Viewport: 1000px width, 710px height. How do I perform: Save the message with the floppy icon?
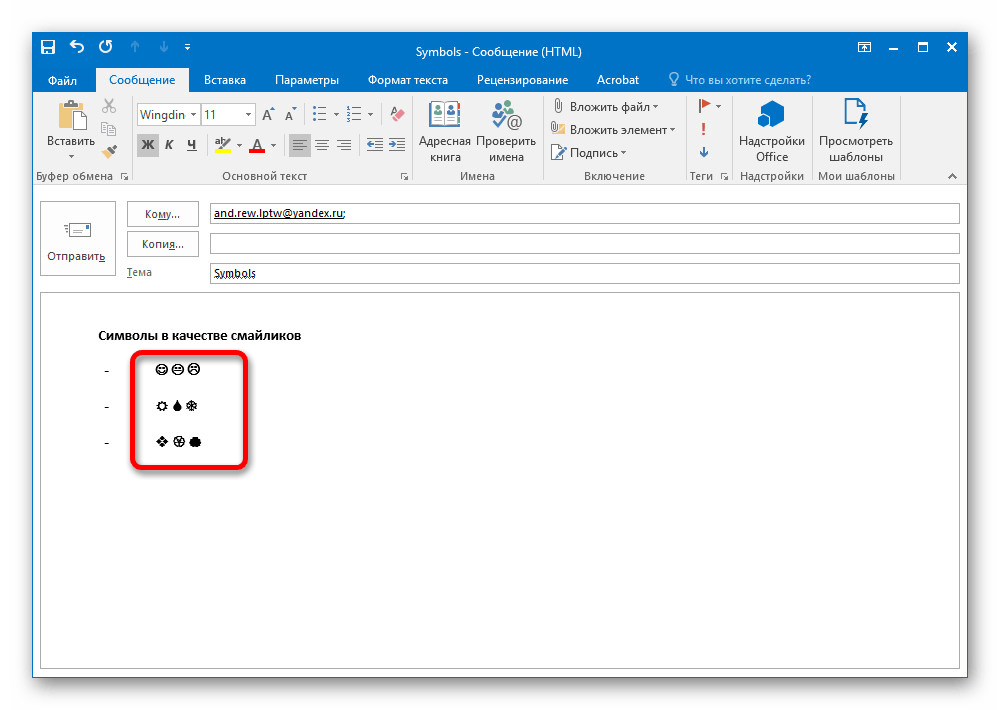pyautogui.click(x=48, y=47)
